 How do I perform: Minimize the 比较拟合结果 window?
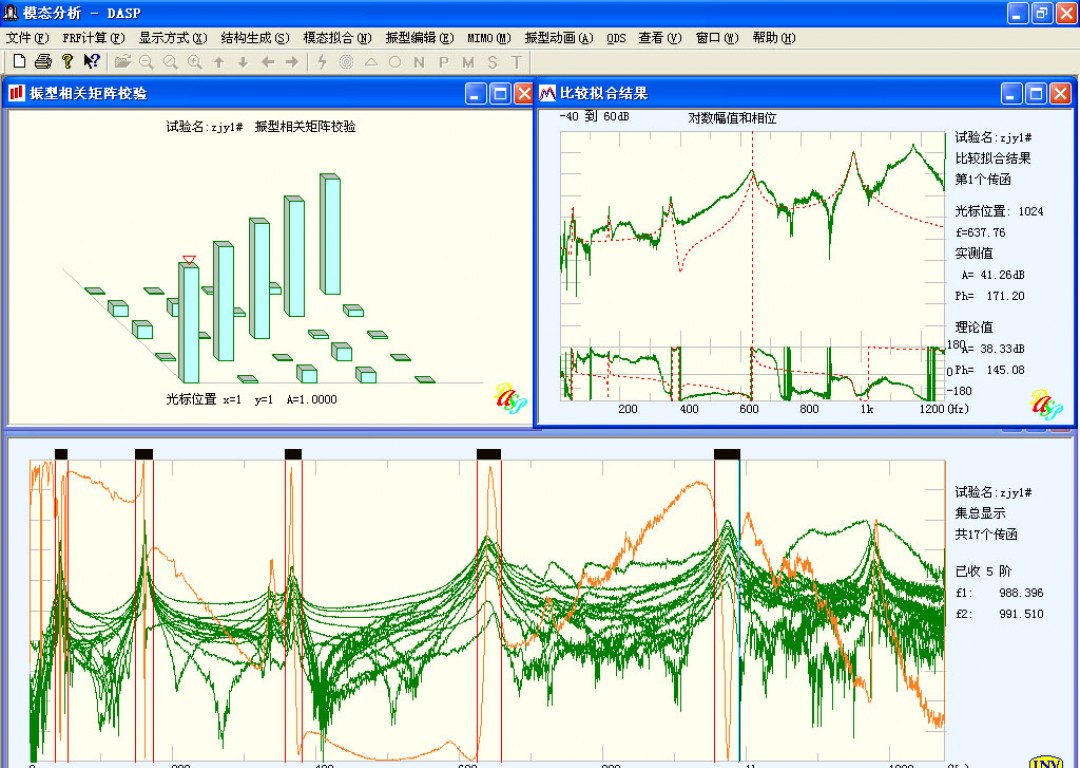coord(1011,93)
